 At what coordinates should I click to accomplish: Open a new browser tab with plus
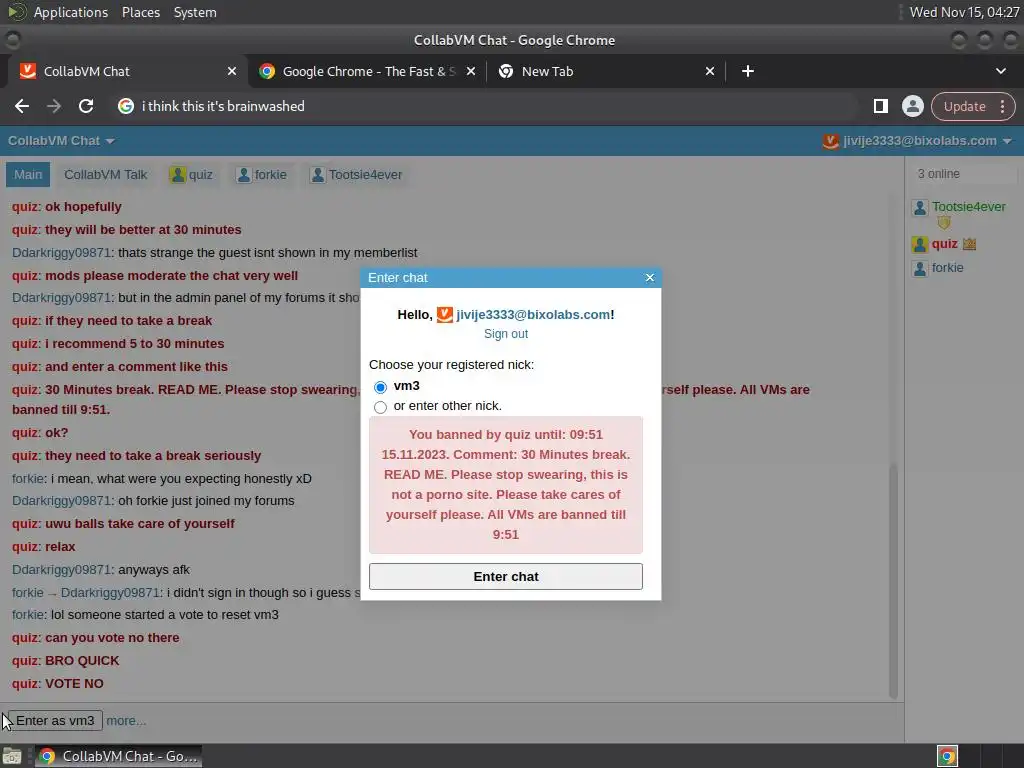coord(748,71)
